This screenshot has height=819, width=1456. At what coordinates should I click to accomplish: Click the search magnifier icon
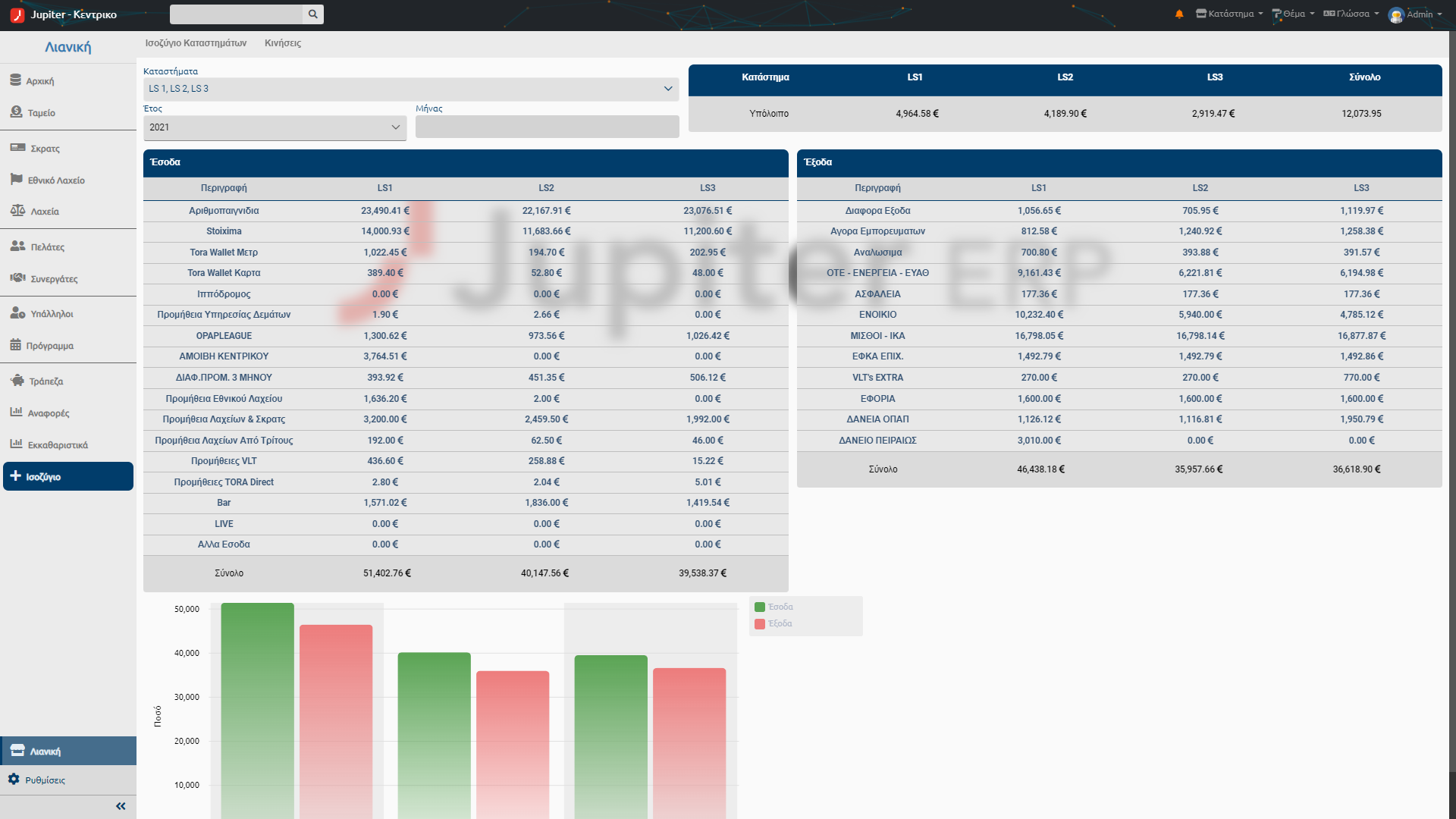pyautogui.click(x=313, y=14)
